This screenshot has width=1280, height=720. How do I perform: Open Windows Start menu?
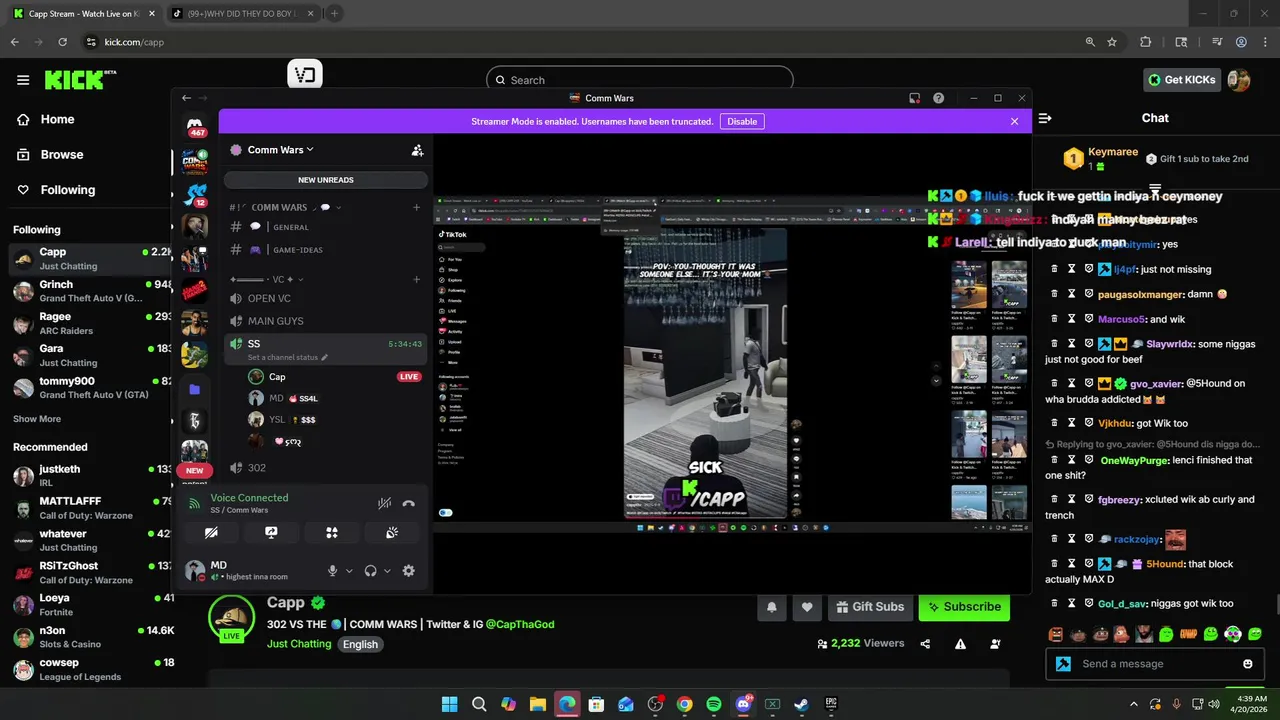pyautogui.click(x=449, y=704)
